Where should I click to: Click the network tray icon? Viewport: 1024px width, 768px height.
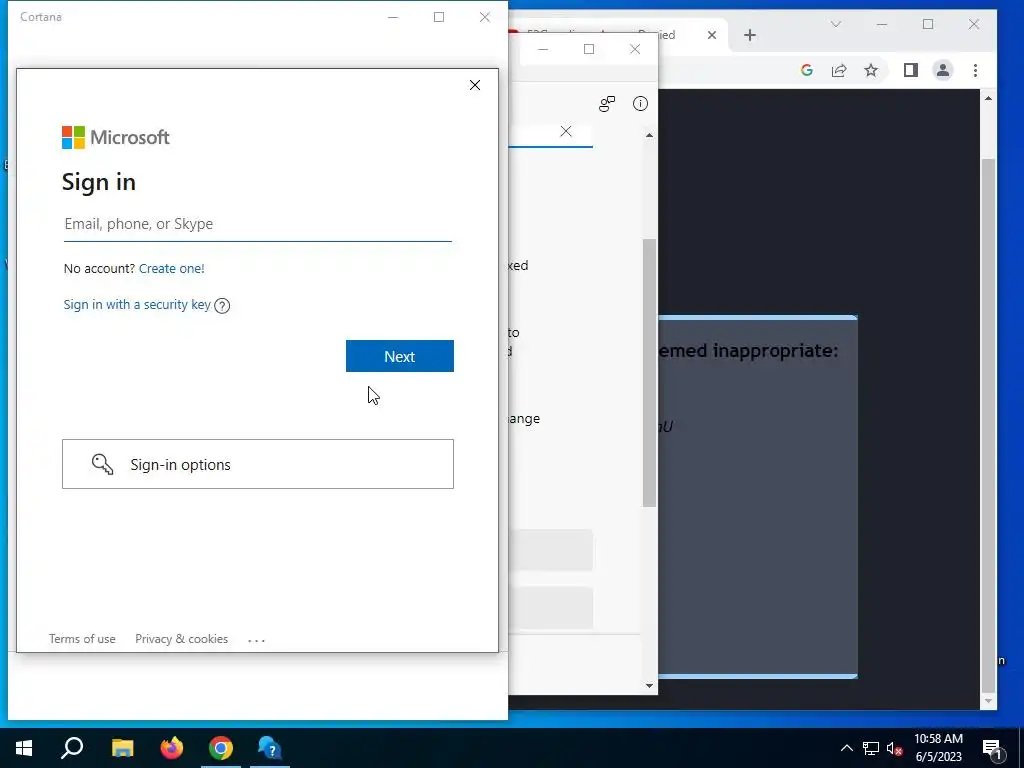click(x=871, y=748)
